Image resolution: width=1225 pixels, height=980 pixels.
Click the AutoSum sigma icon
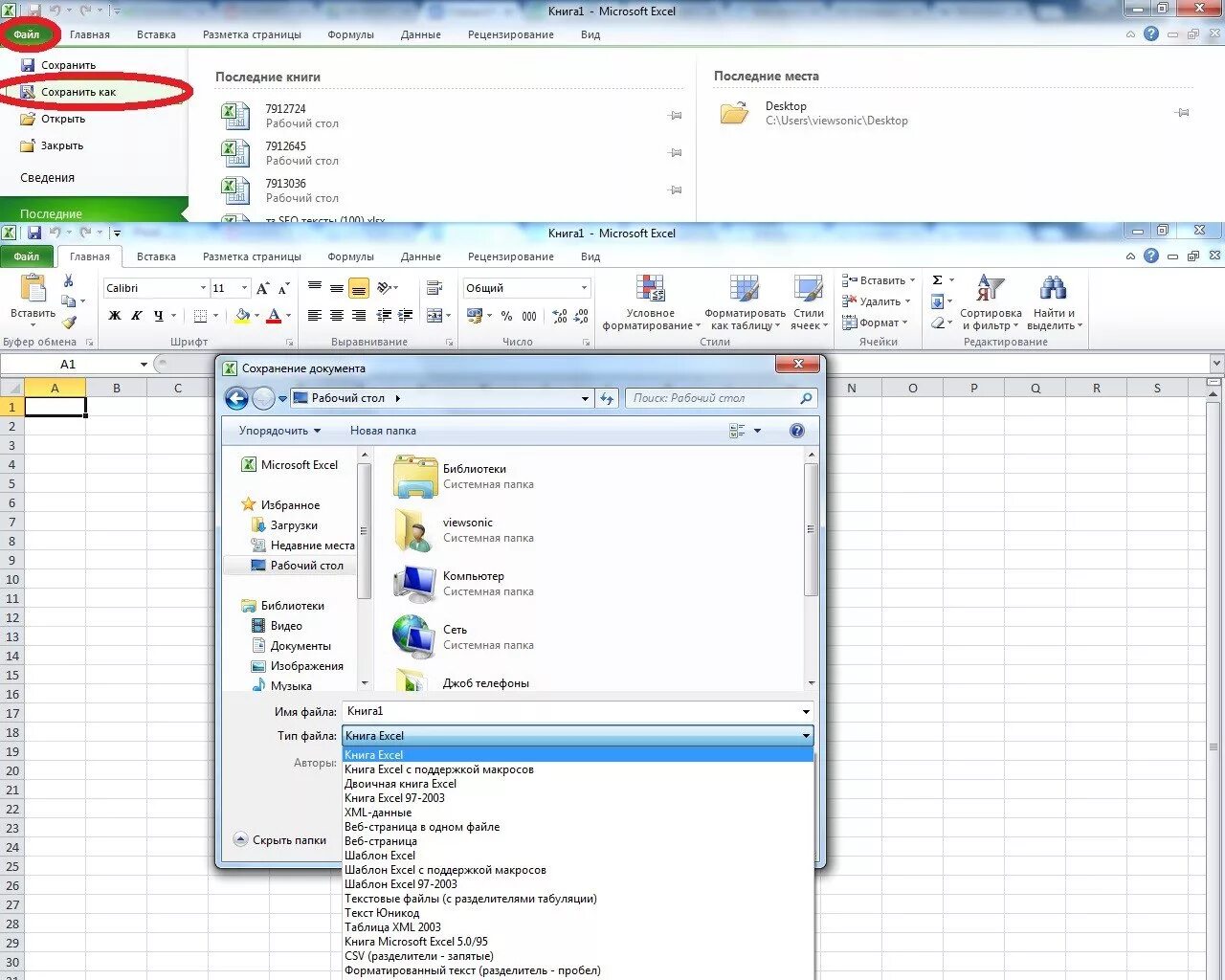tap(938, 280)
